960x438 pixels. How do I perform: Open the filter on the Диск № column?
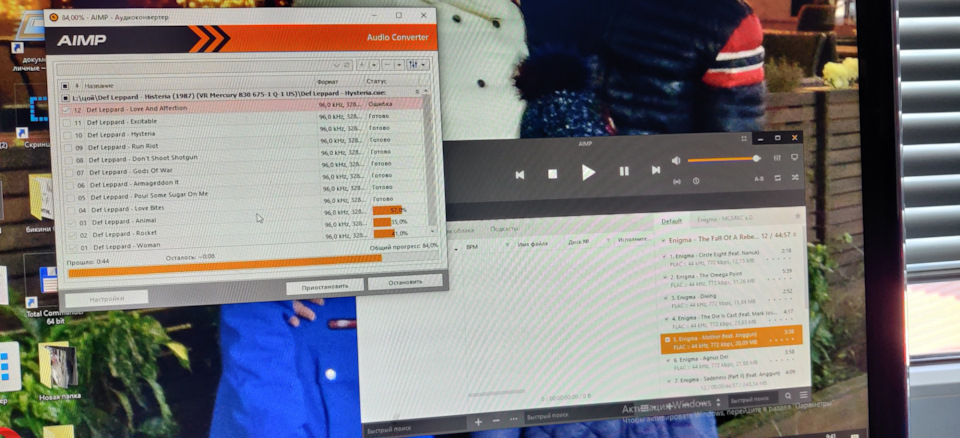click(x=608, y=241)
